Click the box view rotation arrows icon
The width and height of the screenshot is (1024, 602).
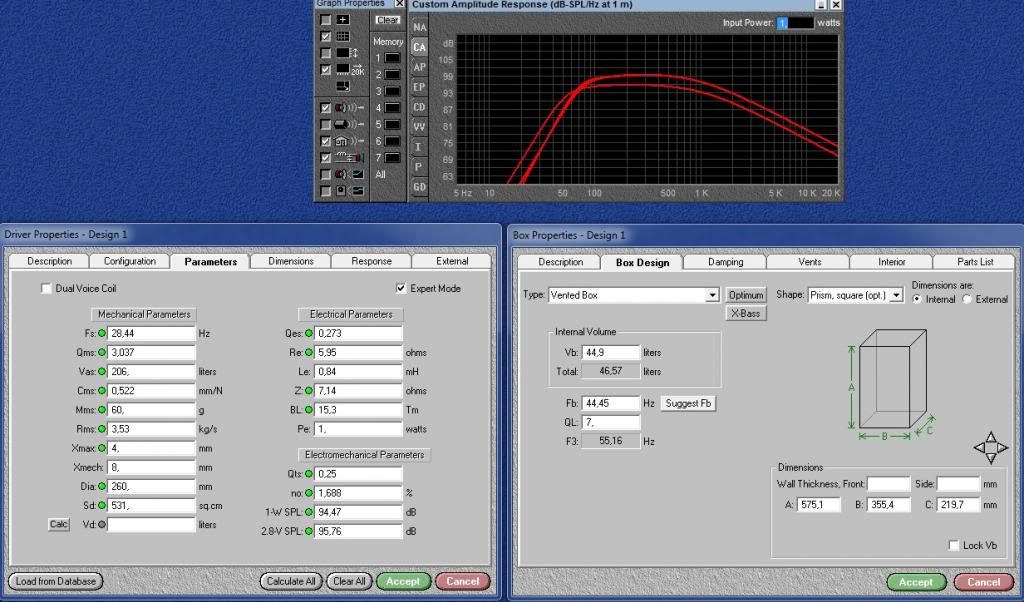pyautogui.click(x=990, y=446)
